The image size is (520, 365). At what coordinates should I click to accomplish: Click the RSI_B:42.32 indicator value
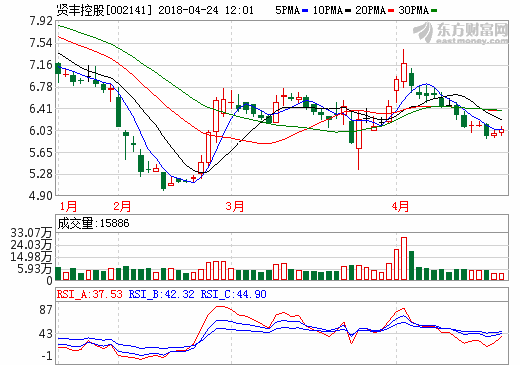pos(162,294)
